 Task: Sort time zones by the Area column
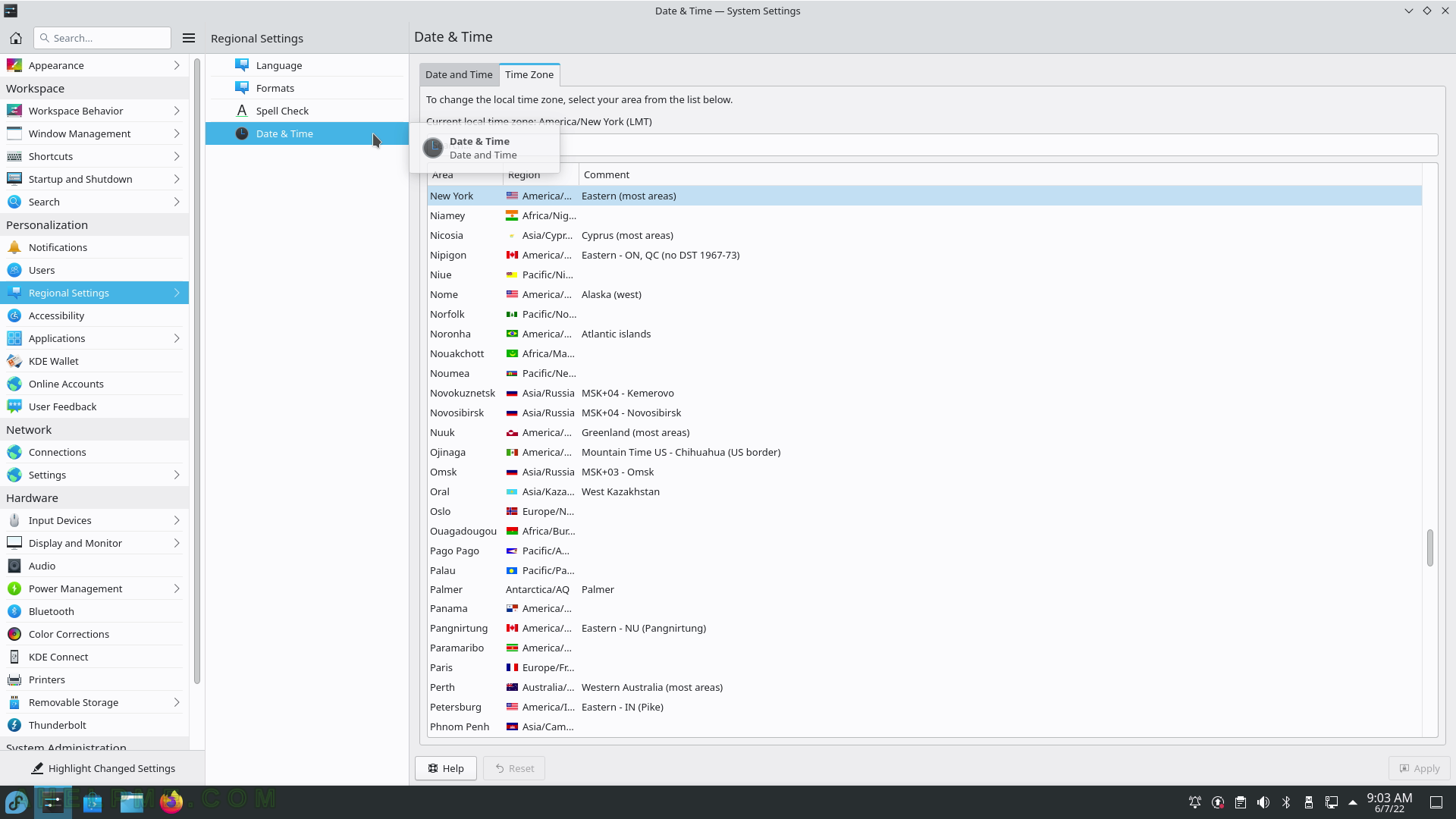(465, 175)
